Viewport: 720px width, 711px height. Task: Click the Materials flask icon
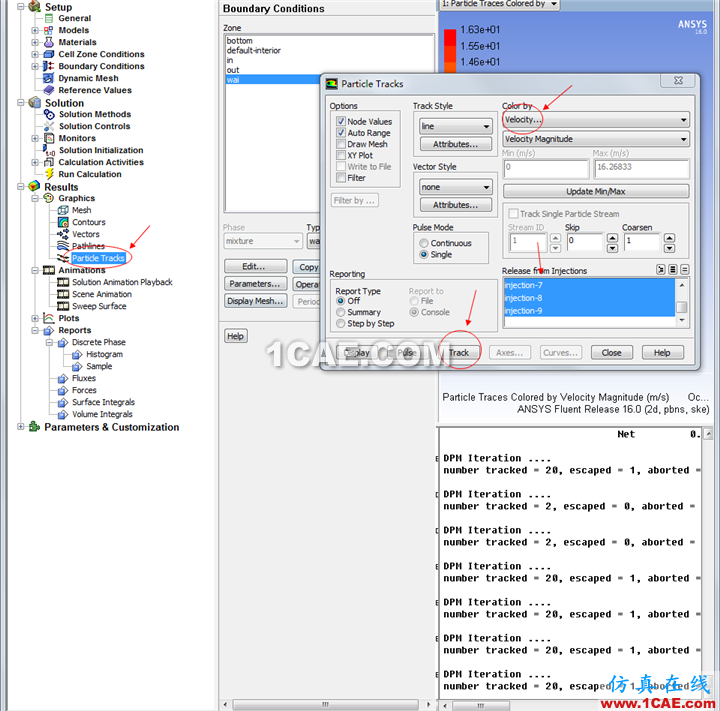click(x=49, y=42)
